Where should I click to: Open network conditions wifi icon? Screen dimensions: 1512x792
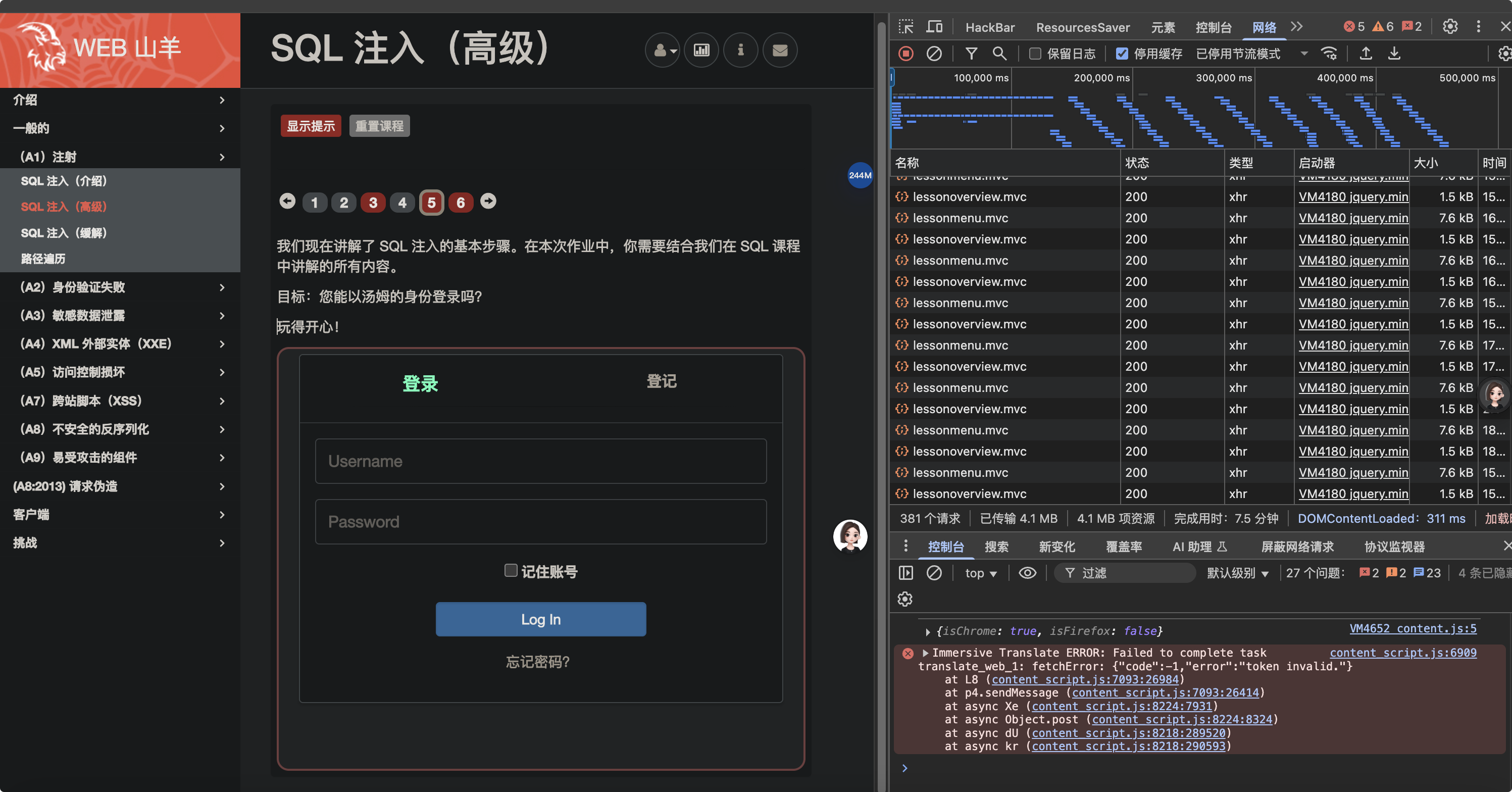(x=1329, y=54)
